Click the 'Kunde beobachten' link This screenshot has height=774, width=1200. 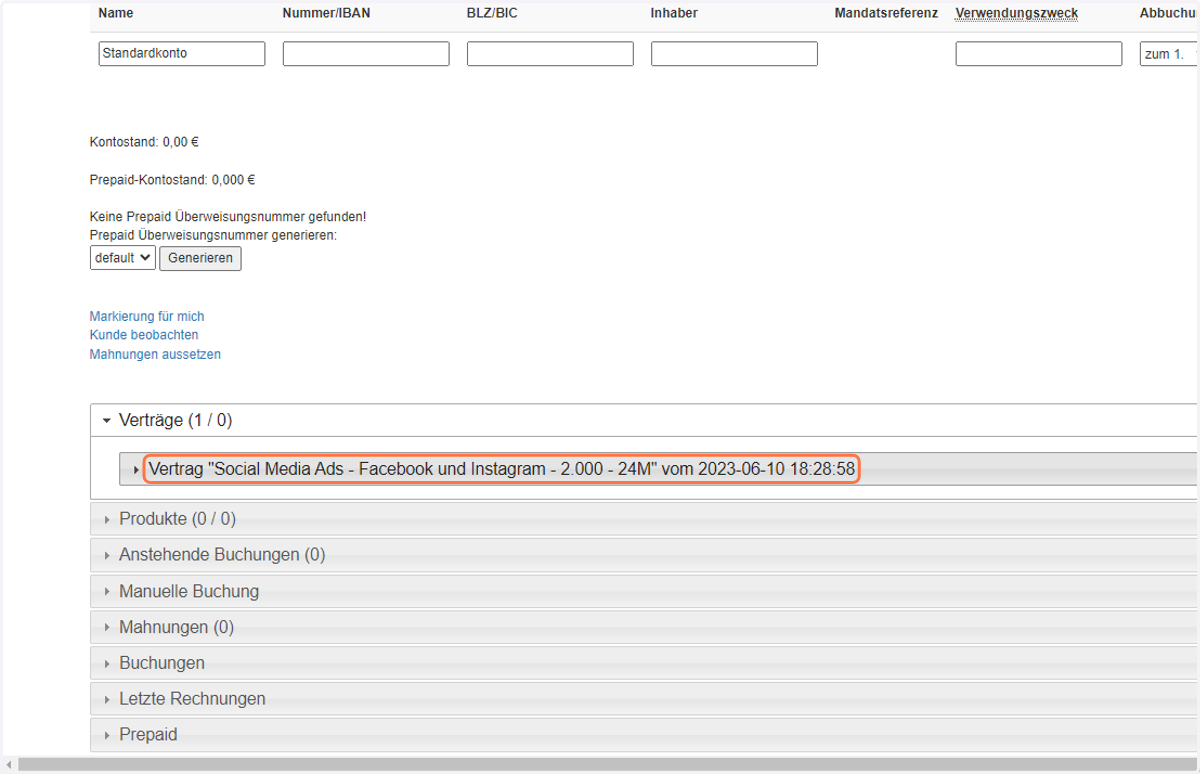coord(144,335)
